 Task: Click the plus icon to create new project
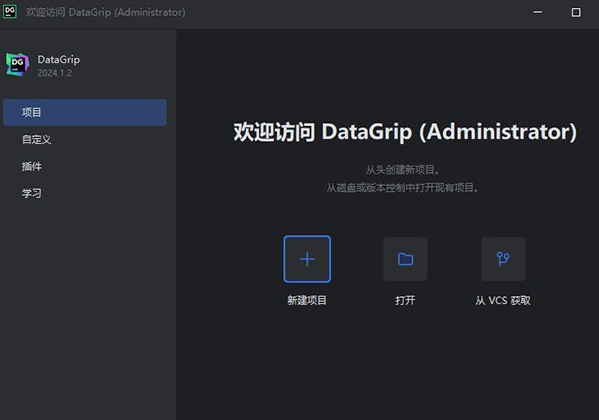tap(307, 259)
